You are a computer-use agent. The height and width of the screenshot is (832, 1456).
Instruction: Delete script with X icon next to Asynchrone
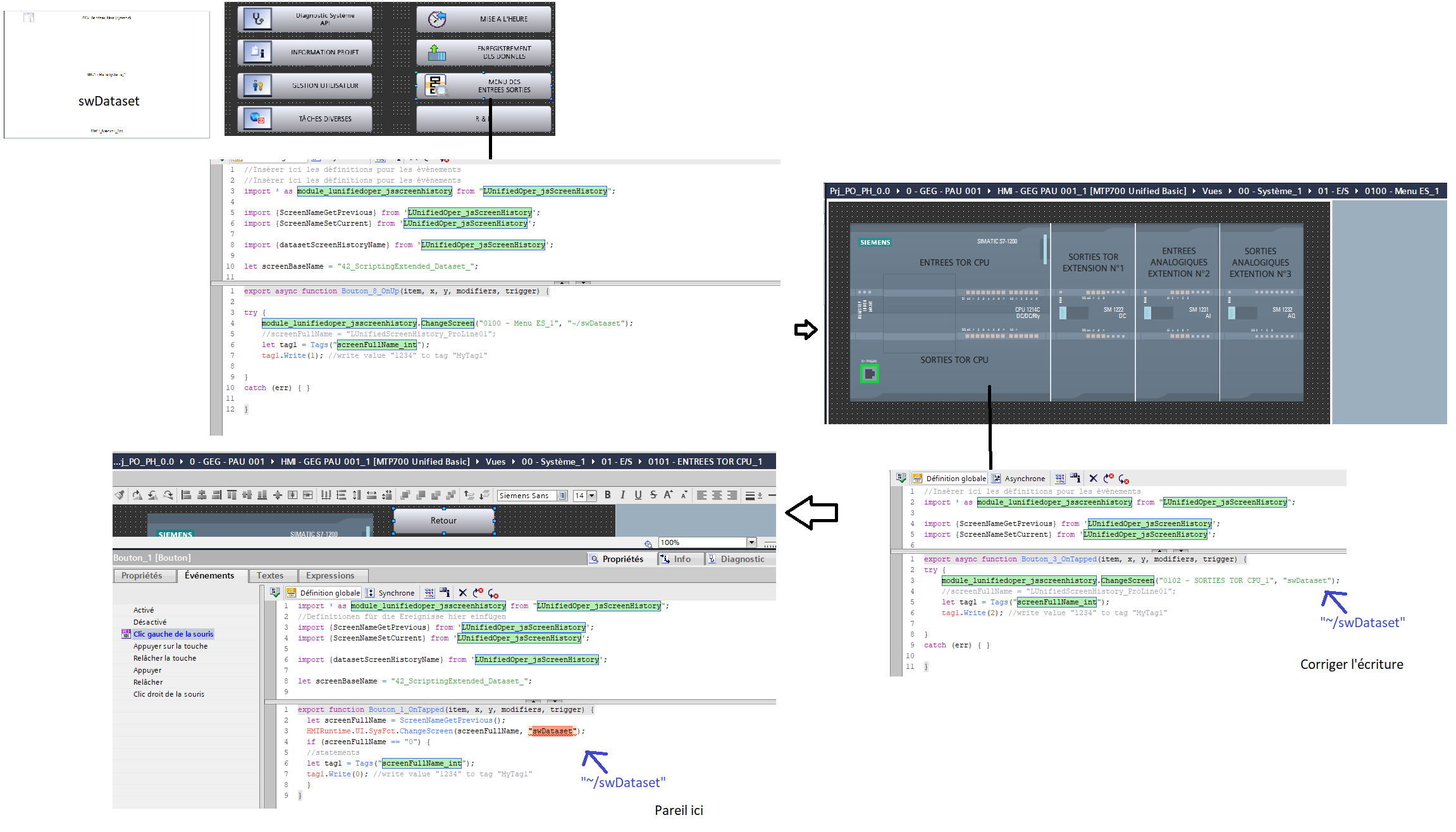pyautogui.click(x=1093, y=478)
